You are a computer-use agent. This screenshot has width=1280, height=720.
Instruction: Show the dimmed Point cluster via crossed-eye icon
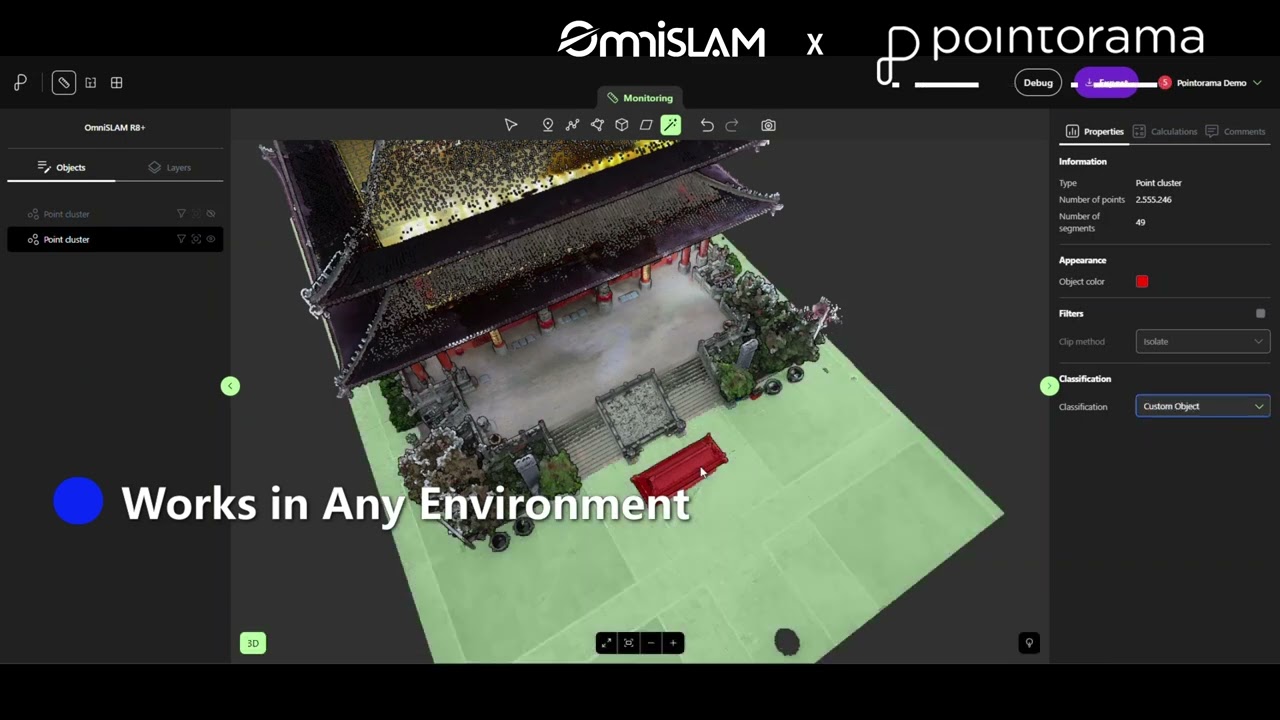click(211, 214)
